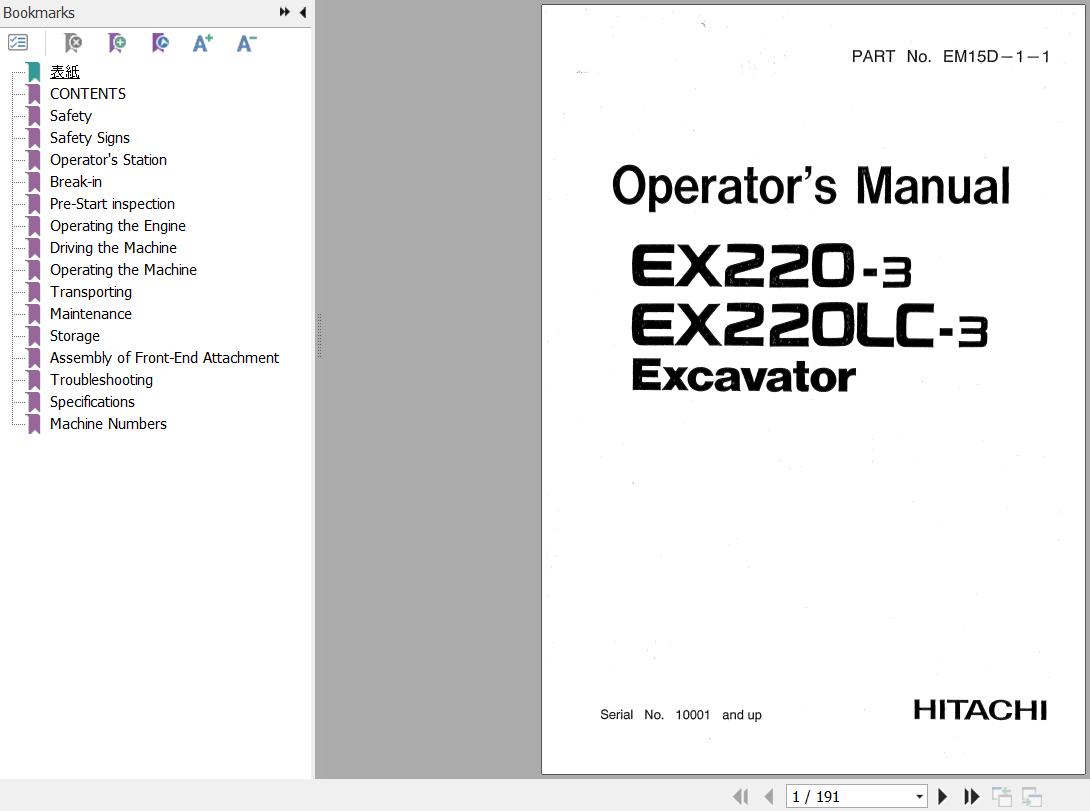1090x811 pixels.
Task: Open the bookmarks options list icon
Action: [18, 43]
